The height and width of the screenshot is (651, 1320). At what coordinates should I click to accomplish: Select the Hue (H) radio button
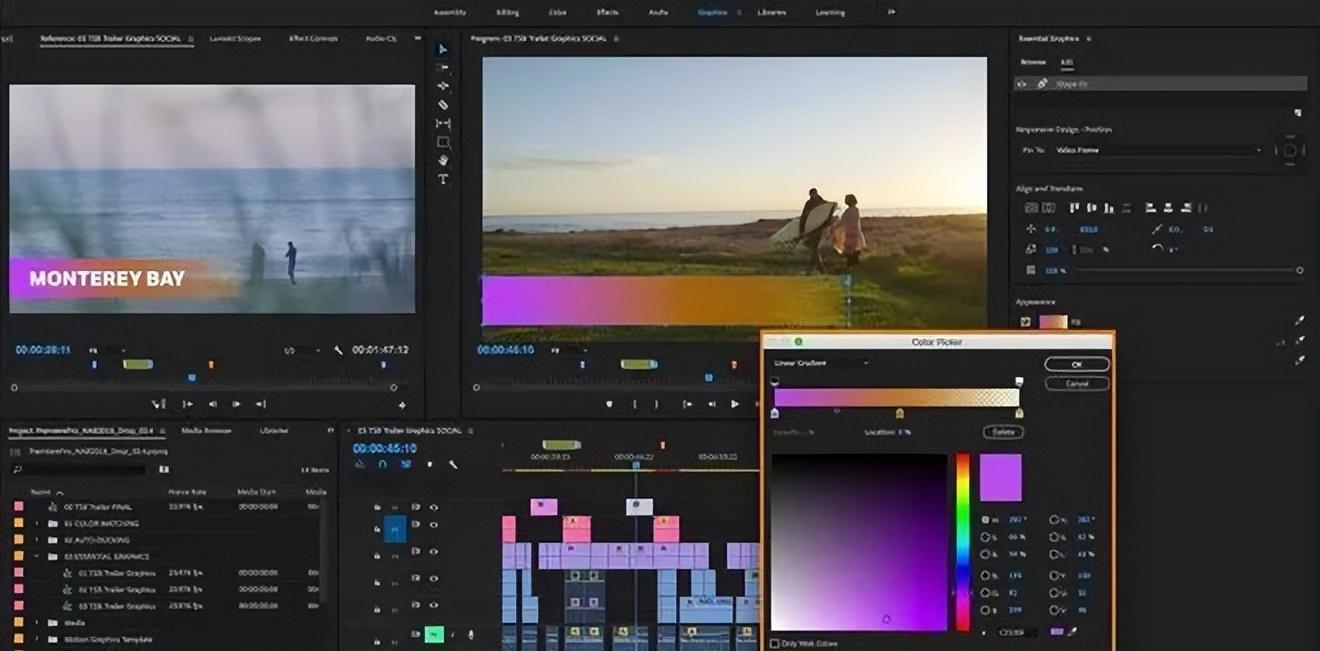tap(984, 520)
